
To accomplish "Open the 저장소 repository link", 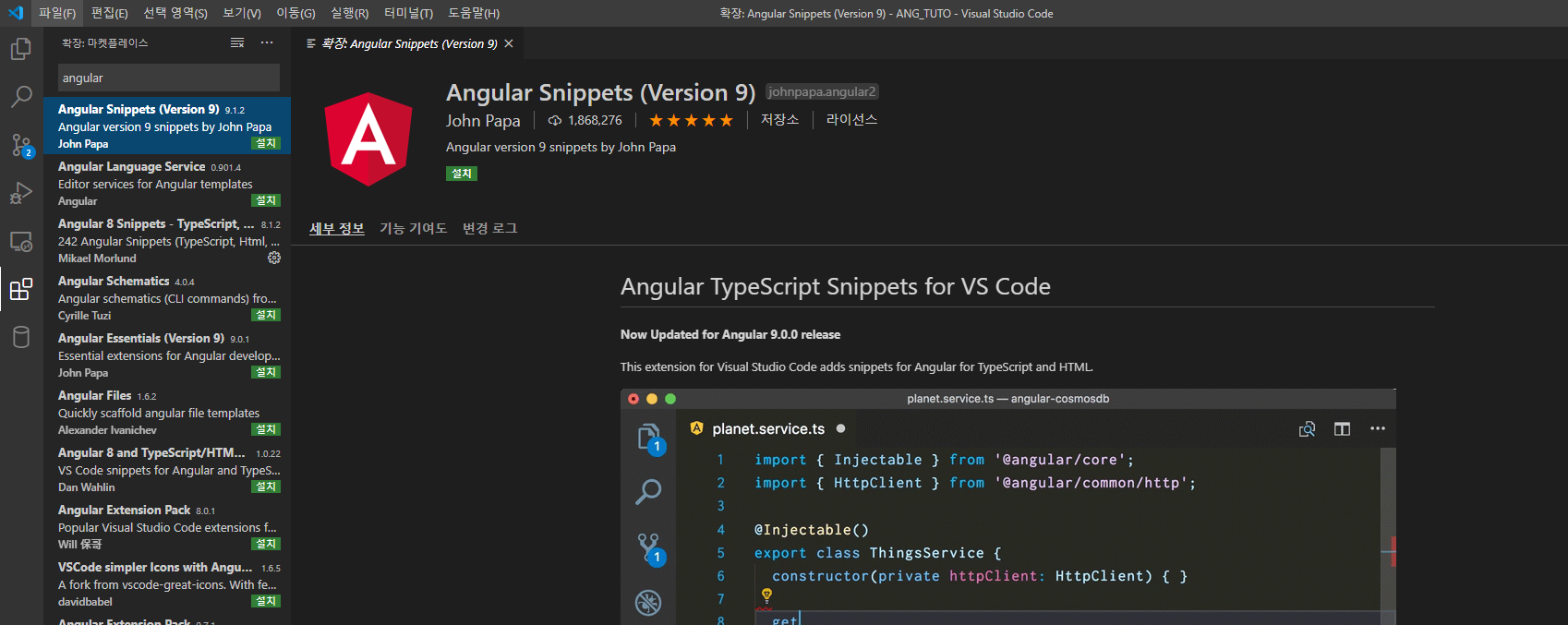I will click(x=780, y=120).
